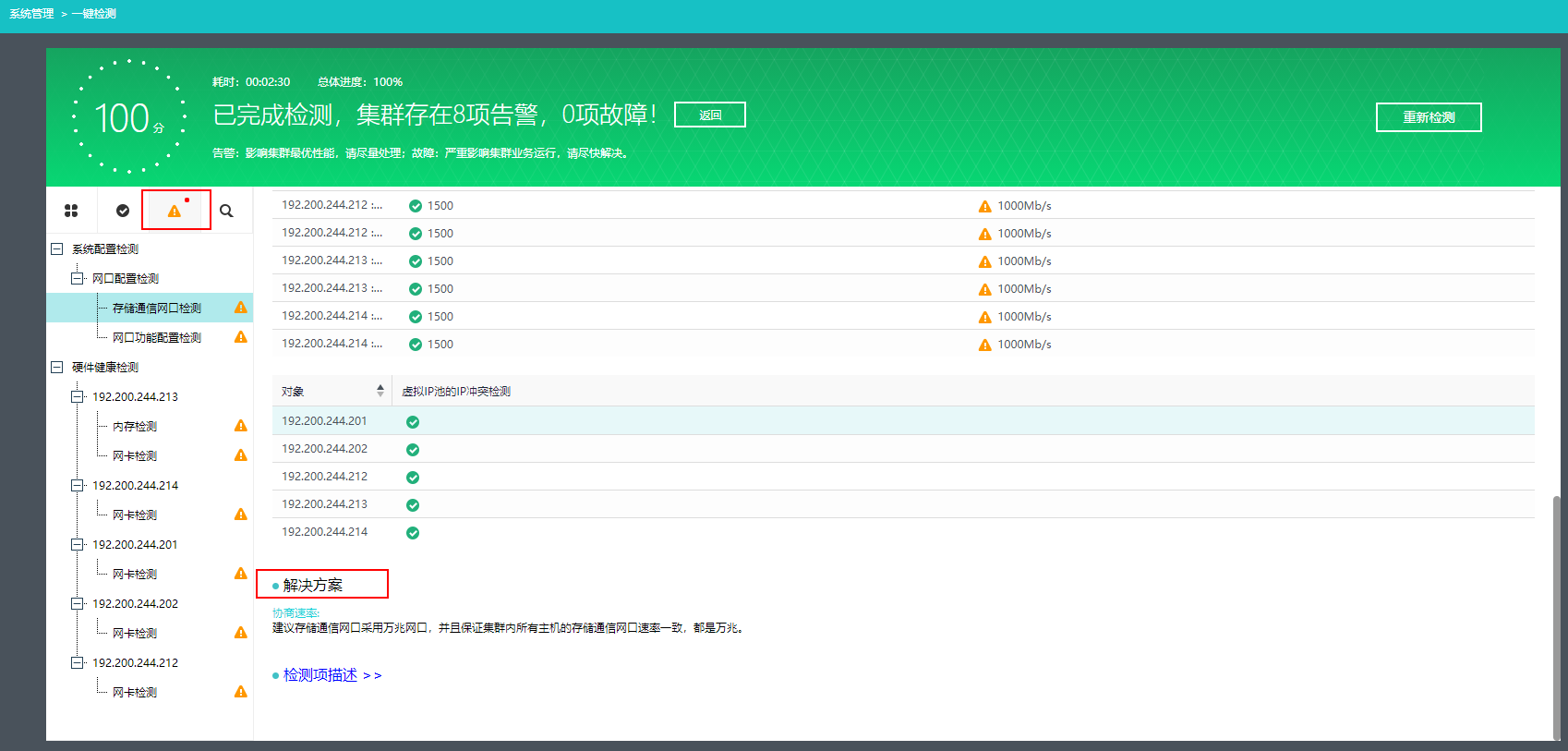Click warning icon beside 网口功能配置检测

point(241,337)
